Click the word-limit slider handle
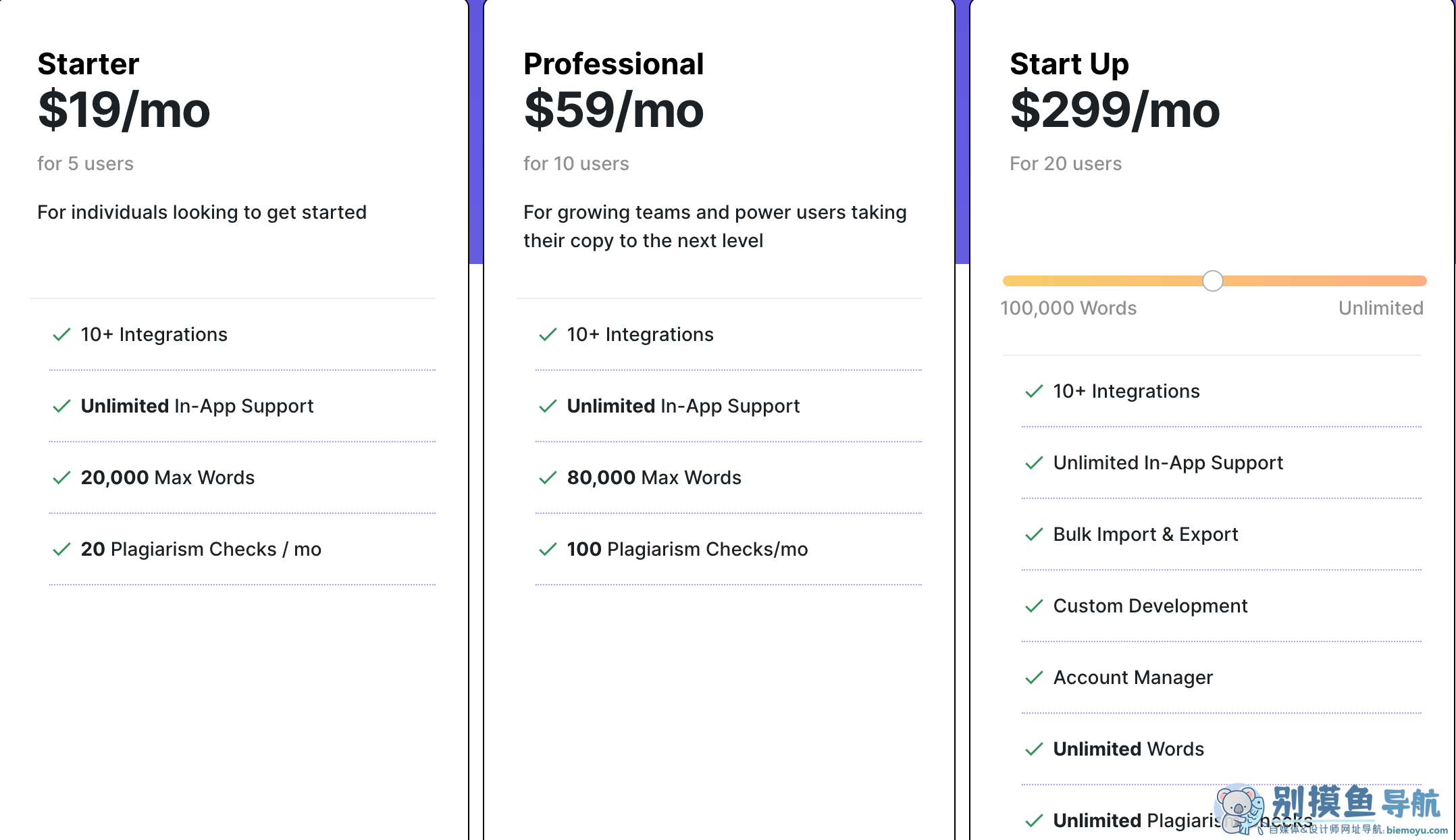The image size is (1456, 840). coord(1212,280)
